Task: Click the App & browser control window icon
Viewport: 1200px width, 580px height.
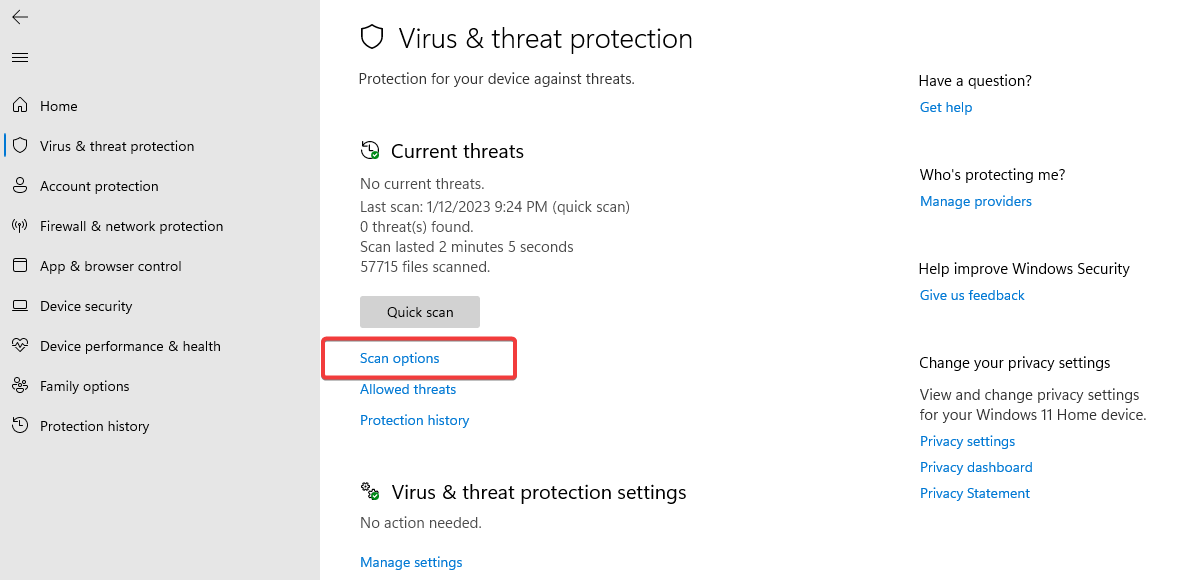Action: point(20,266)
